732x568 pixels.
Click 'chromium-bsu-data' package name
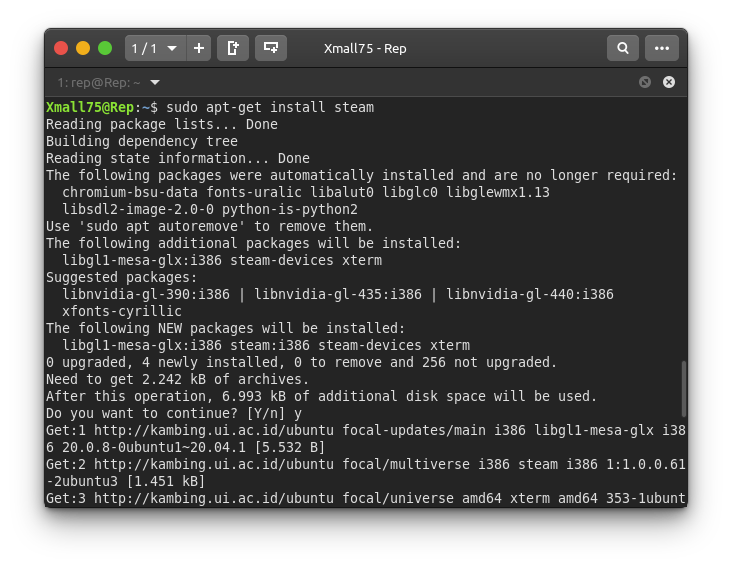[130, 192]
